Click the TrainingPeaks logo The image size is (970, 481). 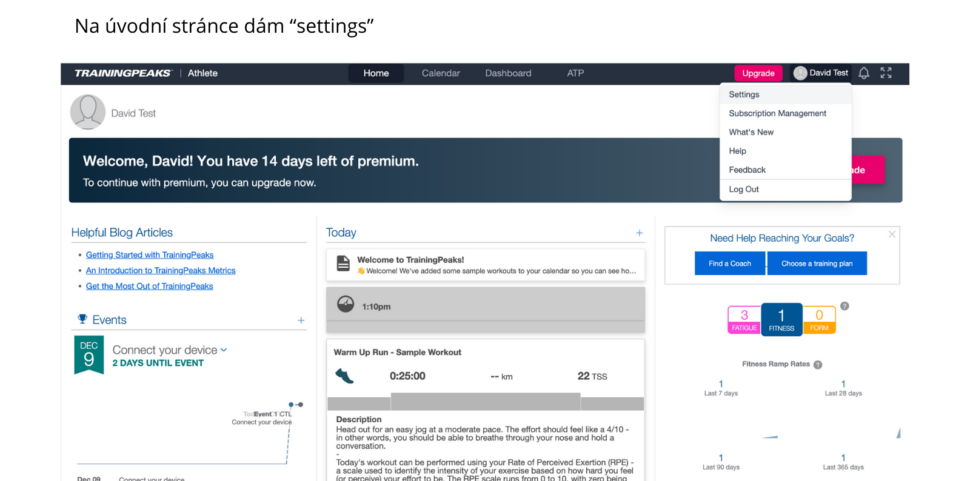pyautogui.click(x=122, y=73)
